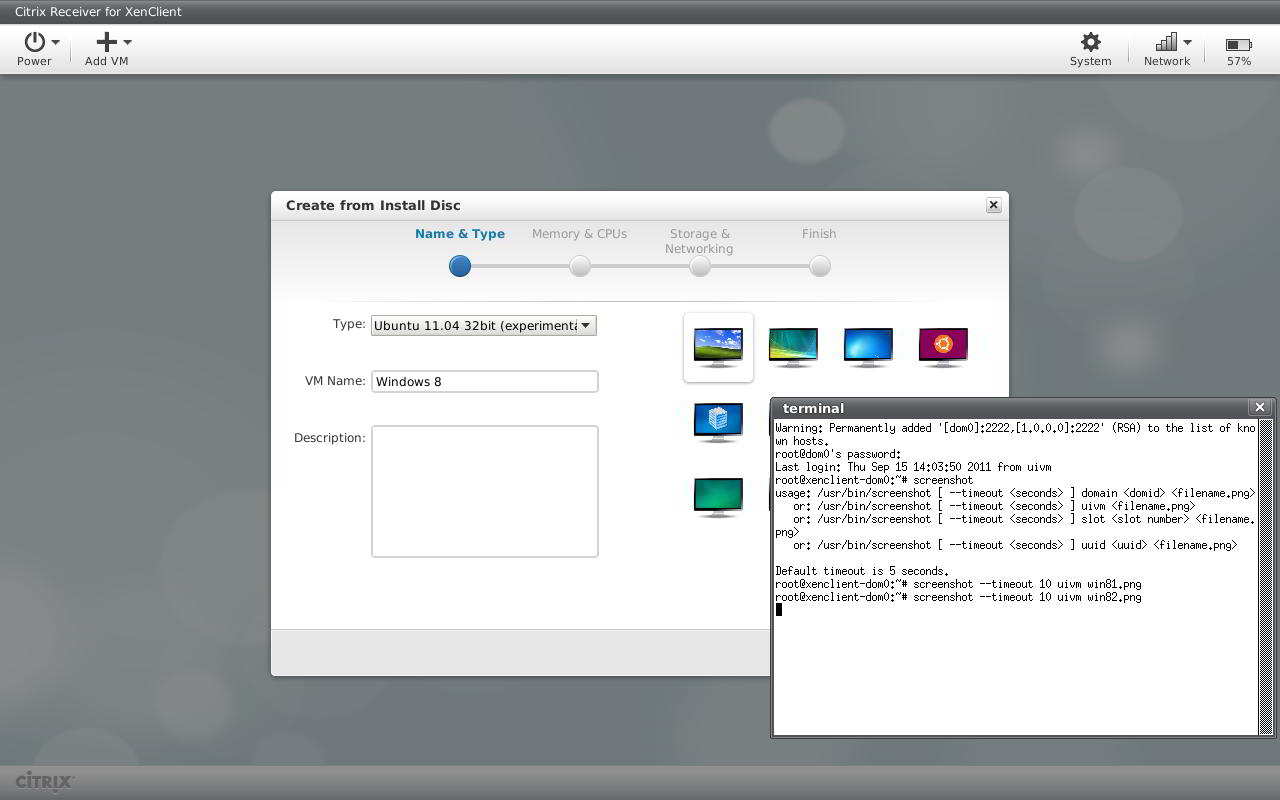Click terminal line ending in 'win81.png'
1280x800 pixels.
click(x=958, y=584)
